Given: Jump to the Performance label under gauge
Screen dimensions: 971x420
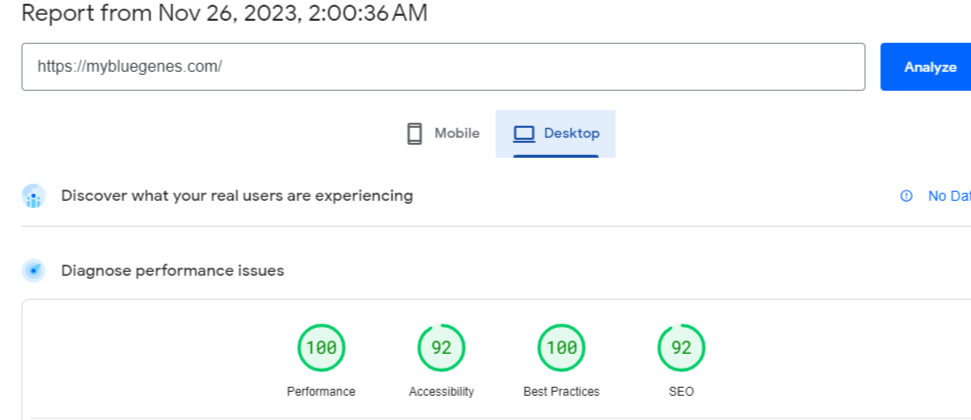Looking at the screenshot, I should [321, 392].
